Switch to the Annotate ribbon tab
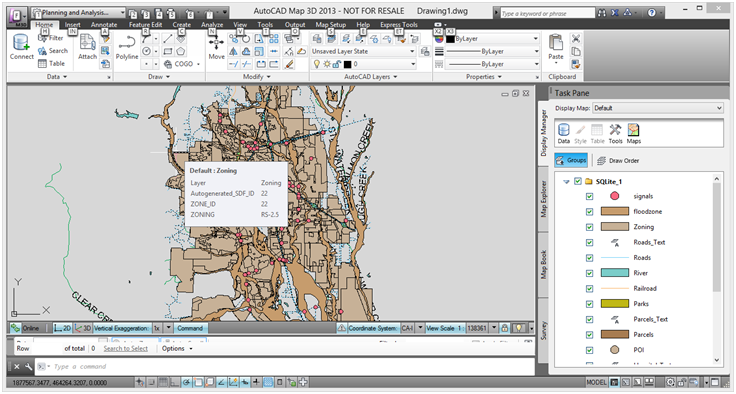This screenshot has width=736, height=394. click(104, 24)
